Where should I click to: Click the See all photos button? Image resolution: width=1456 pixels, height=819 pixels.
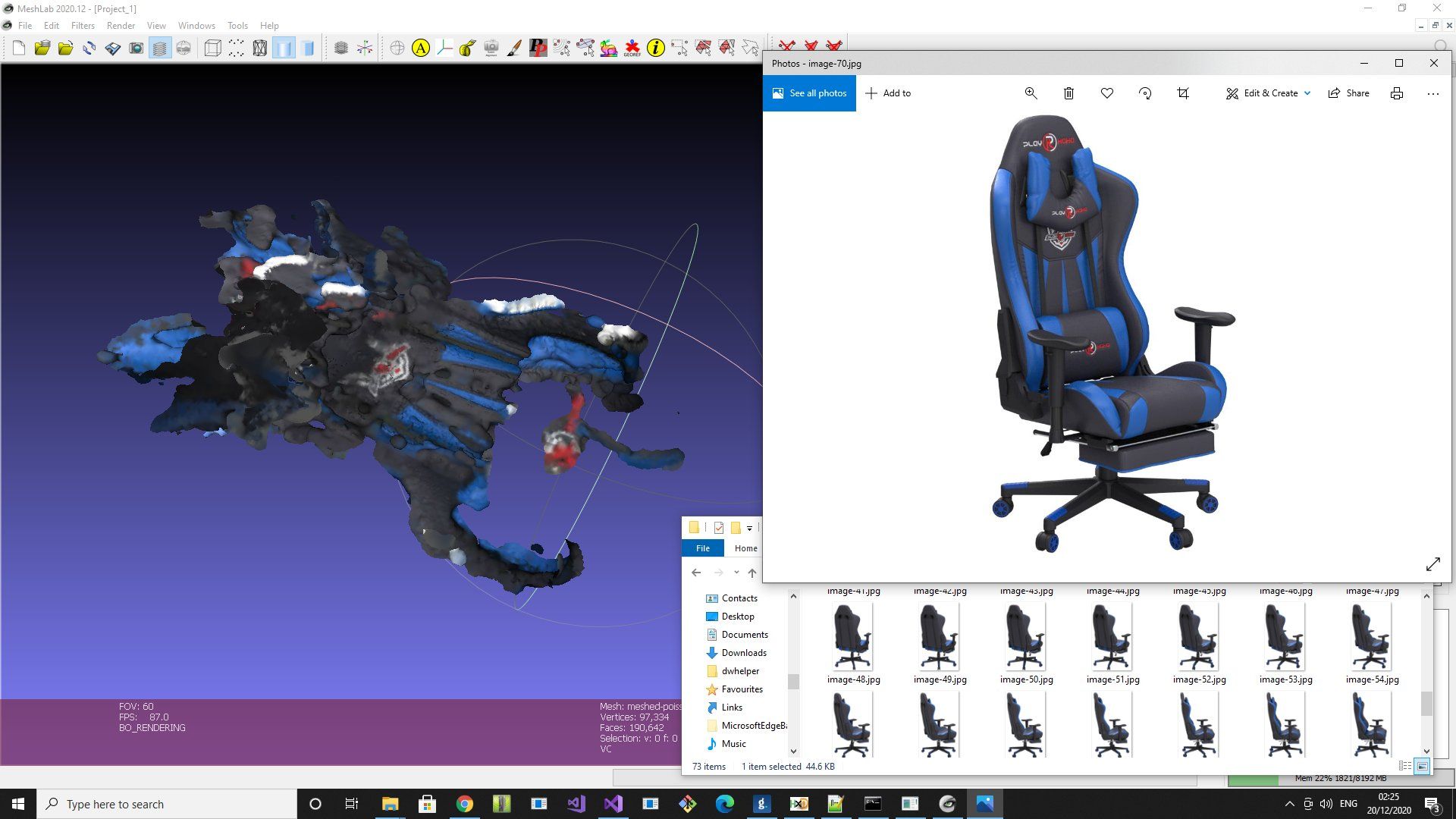pos(809,93)
